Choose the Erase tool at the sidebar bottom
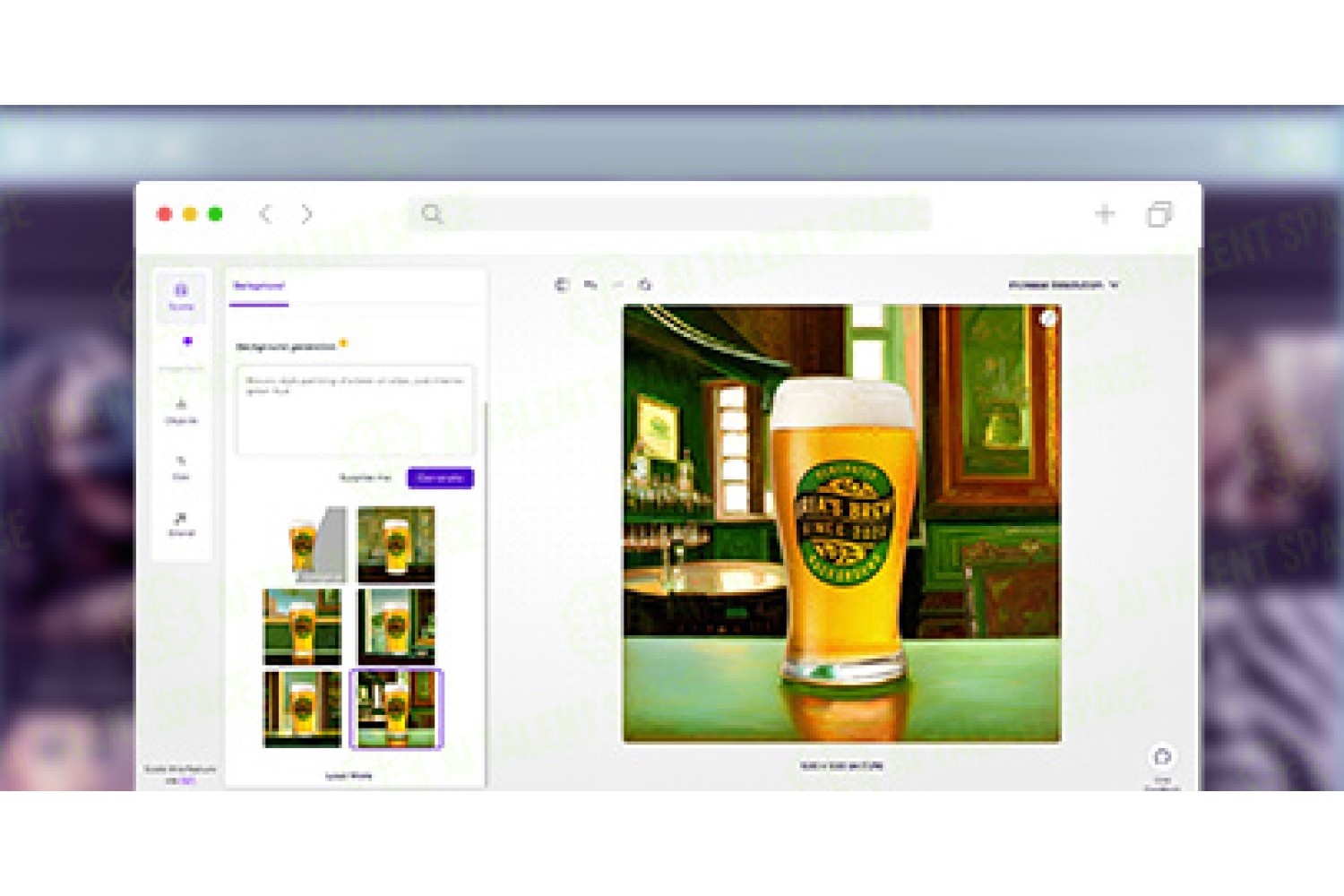The height and width of the screenshot is (896, 1344). [181, 524]
